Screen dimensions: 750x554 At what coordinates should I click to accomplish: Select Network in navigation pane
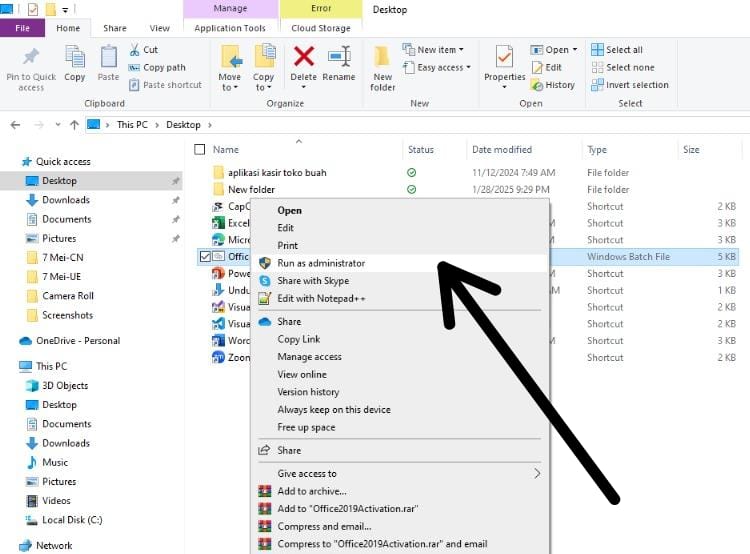(54, 545)
